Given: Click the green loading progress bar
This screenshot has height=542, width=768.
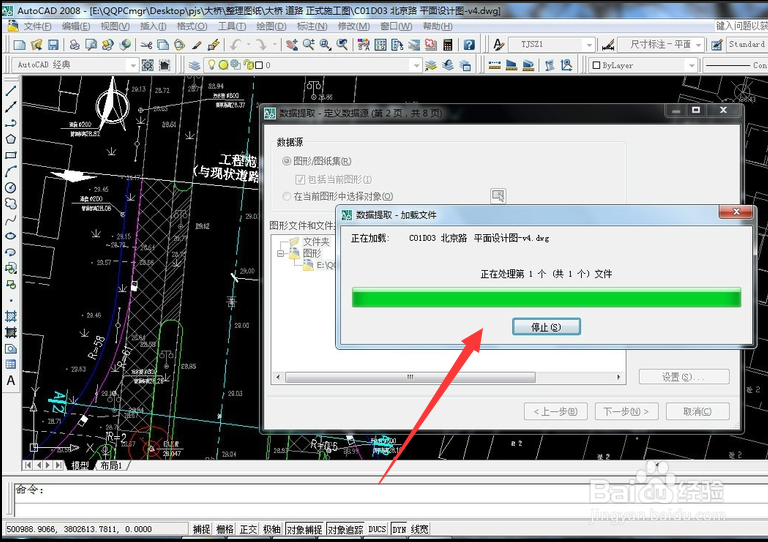Looking at the screenshot, I should pos(546,297).
